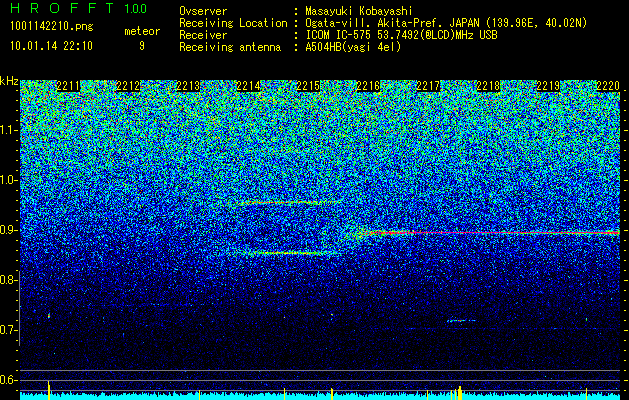Click the 1.1 kHz axis label

(x=8, y=130)
